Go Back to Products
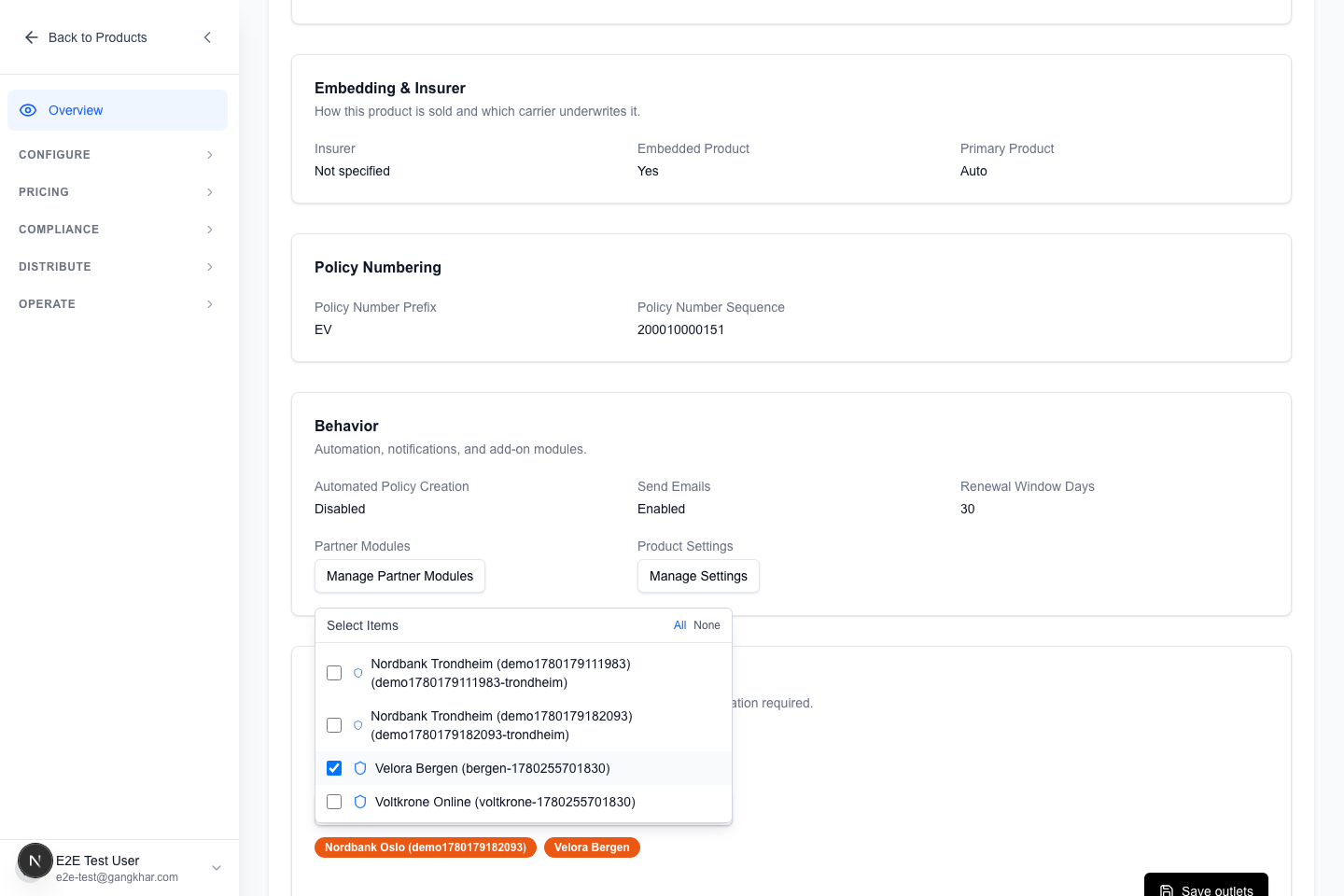1344x896 pixels. coord(86,37)
